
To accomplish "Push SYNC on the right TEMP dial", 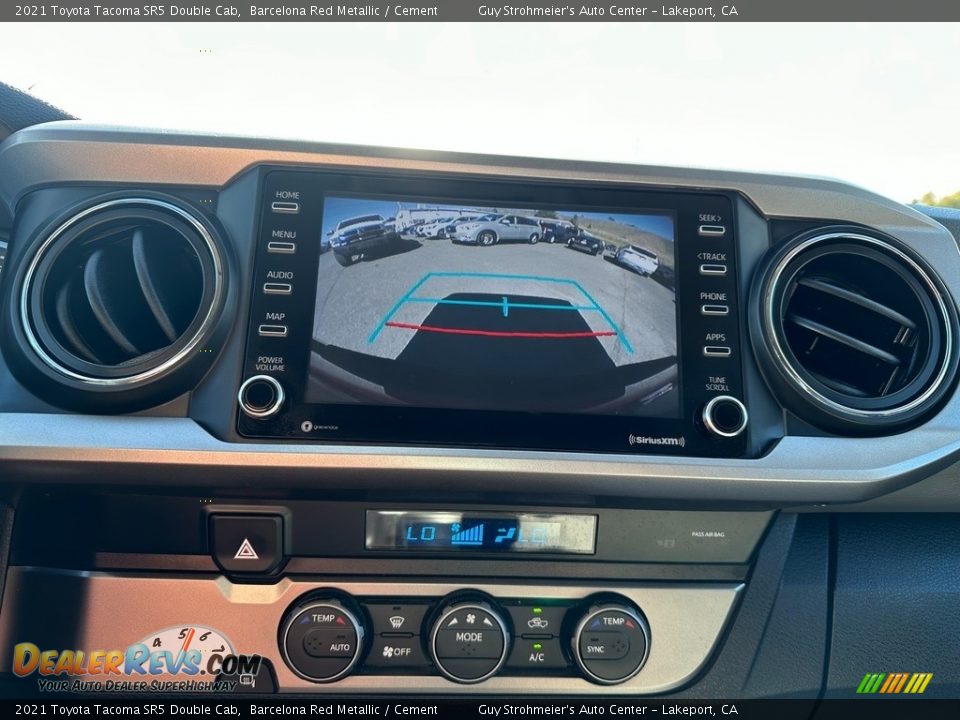I will click(x=596, y=650).
